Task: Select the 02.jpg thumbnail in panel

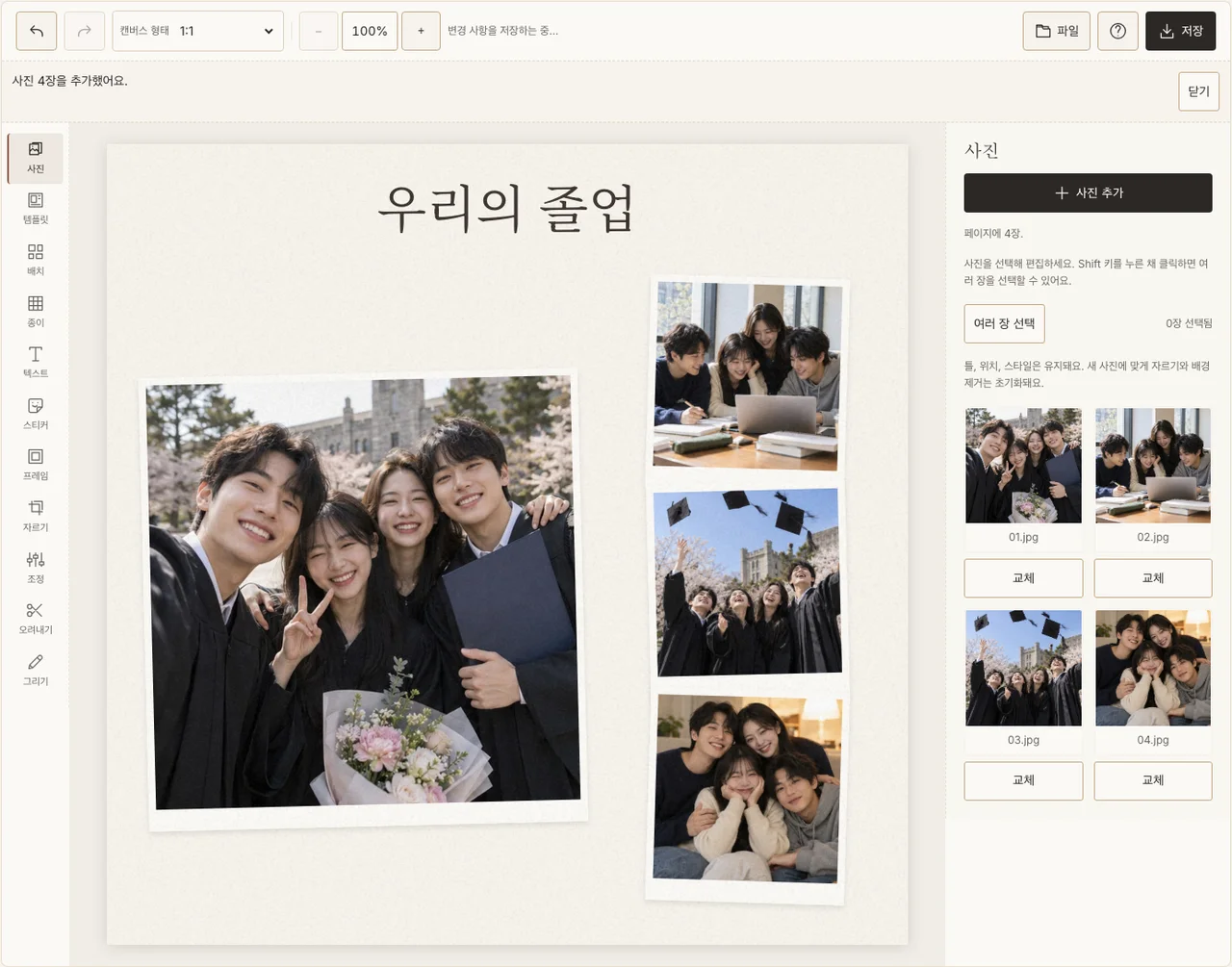Action: [1153, 466]
